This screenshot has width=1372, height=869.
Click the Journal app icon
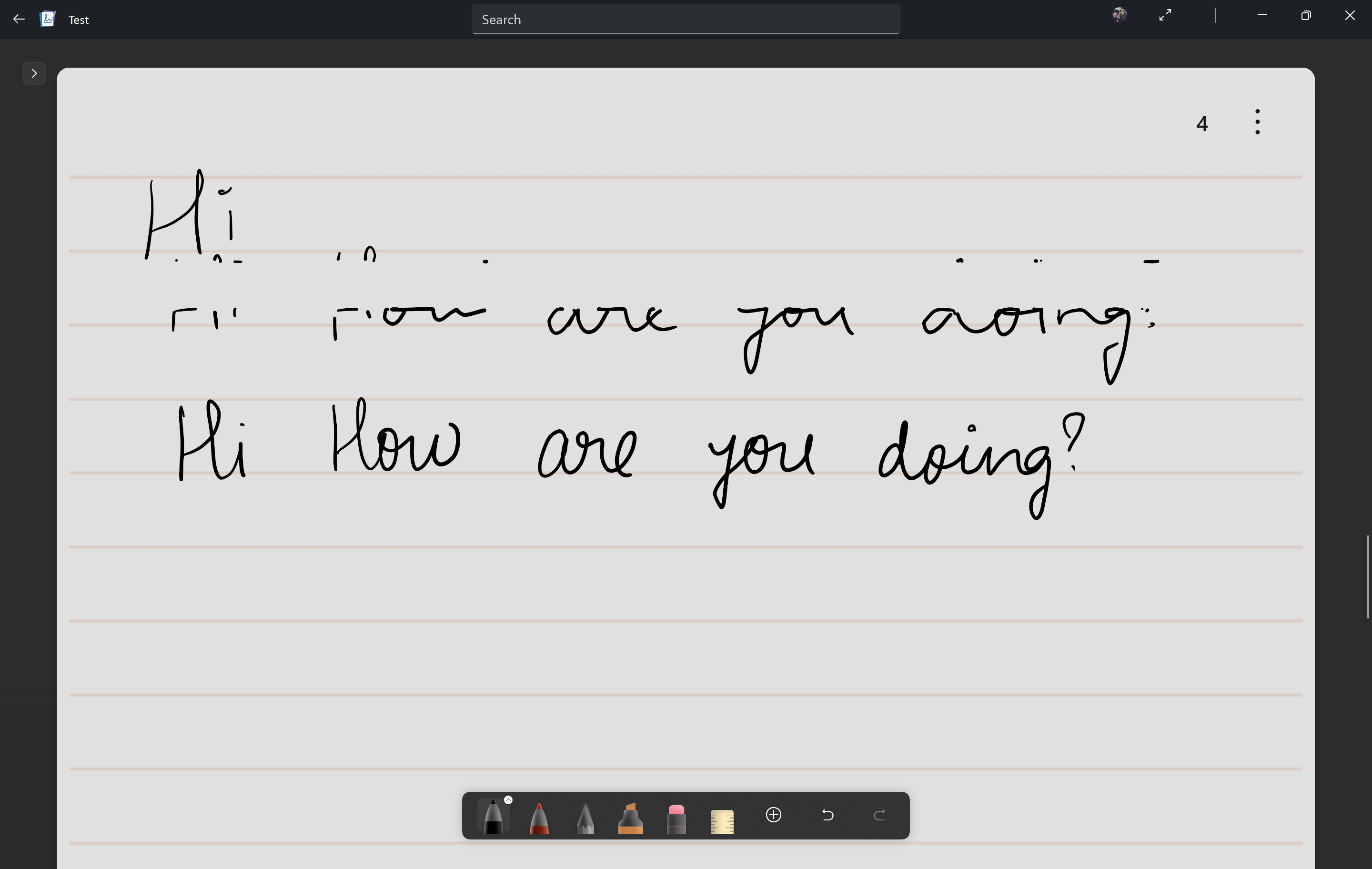pos(48,20)
